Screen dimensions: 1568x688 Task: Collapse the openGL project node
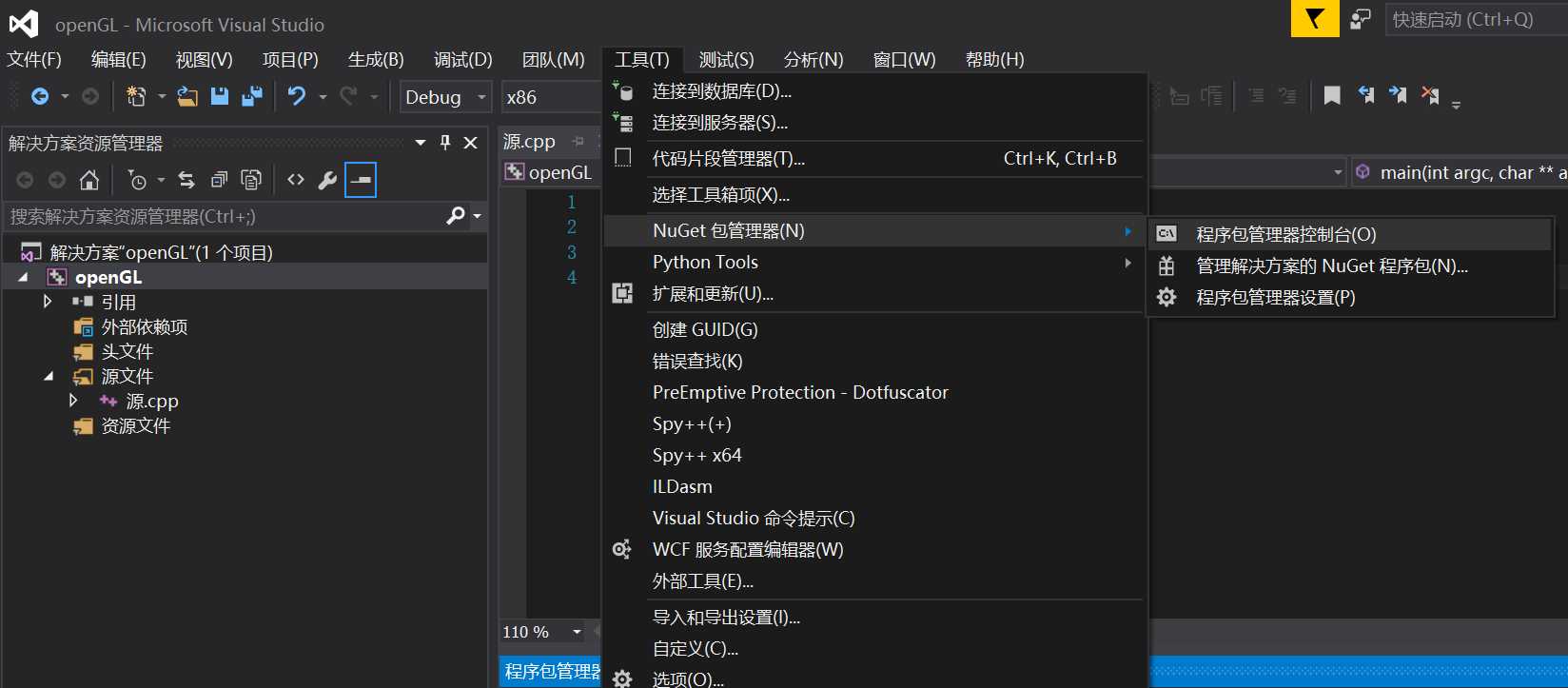point(23,277)
